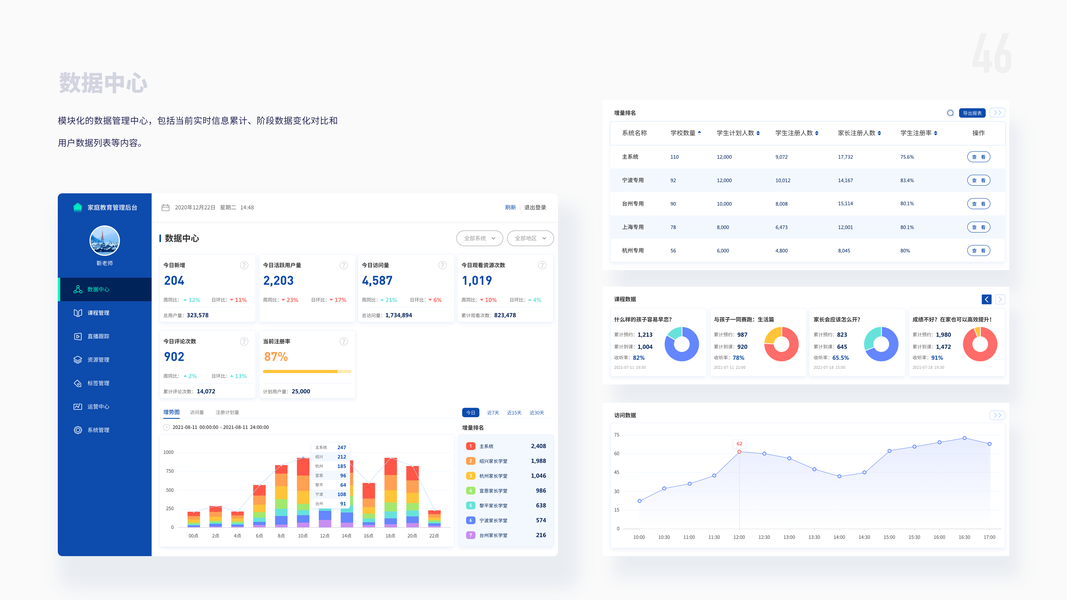Open 数据中心 in the sidebar
The height and width of the screenshot is (600, 1067).
click(105, 289)
